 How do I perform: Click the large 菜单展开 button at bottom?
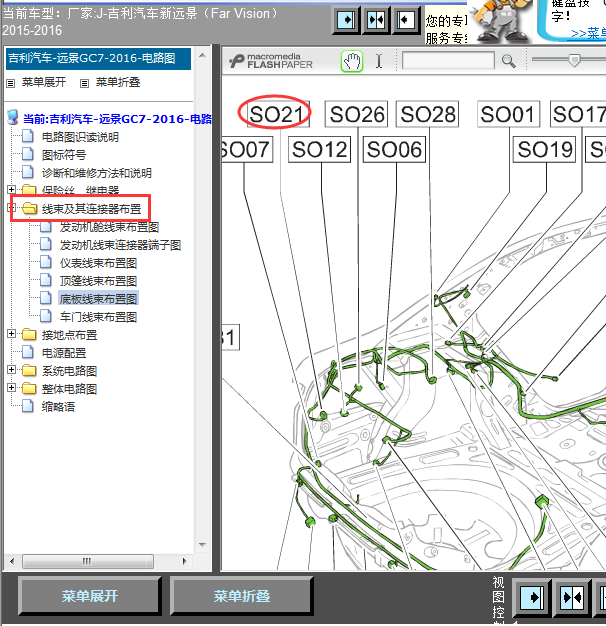click(89, 596)
